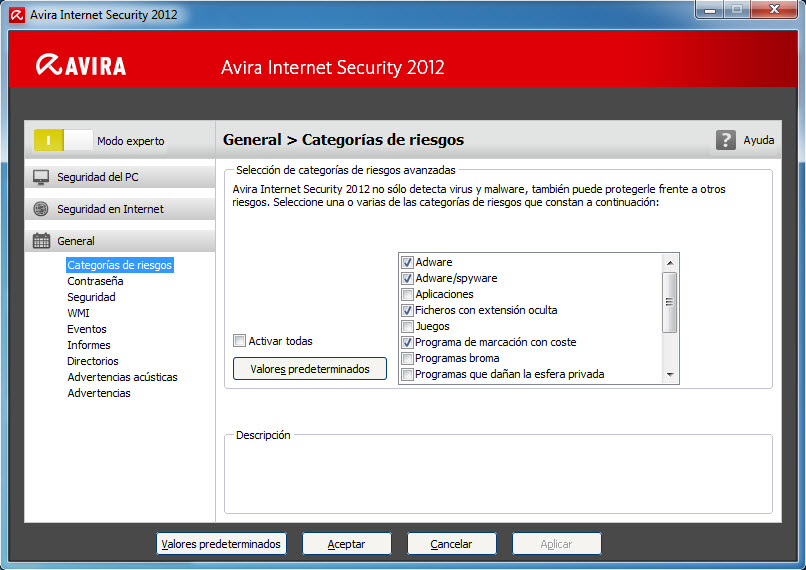Screen dimensions: 806x570
Task: Uncheck Programa de marcación con coste
Action: (407, 342)
